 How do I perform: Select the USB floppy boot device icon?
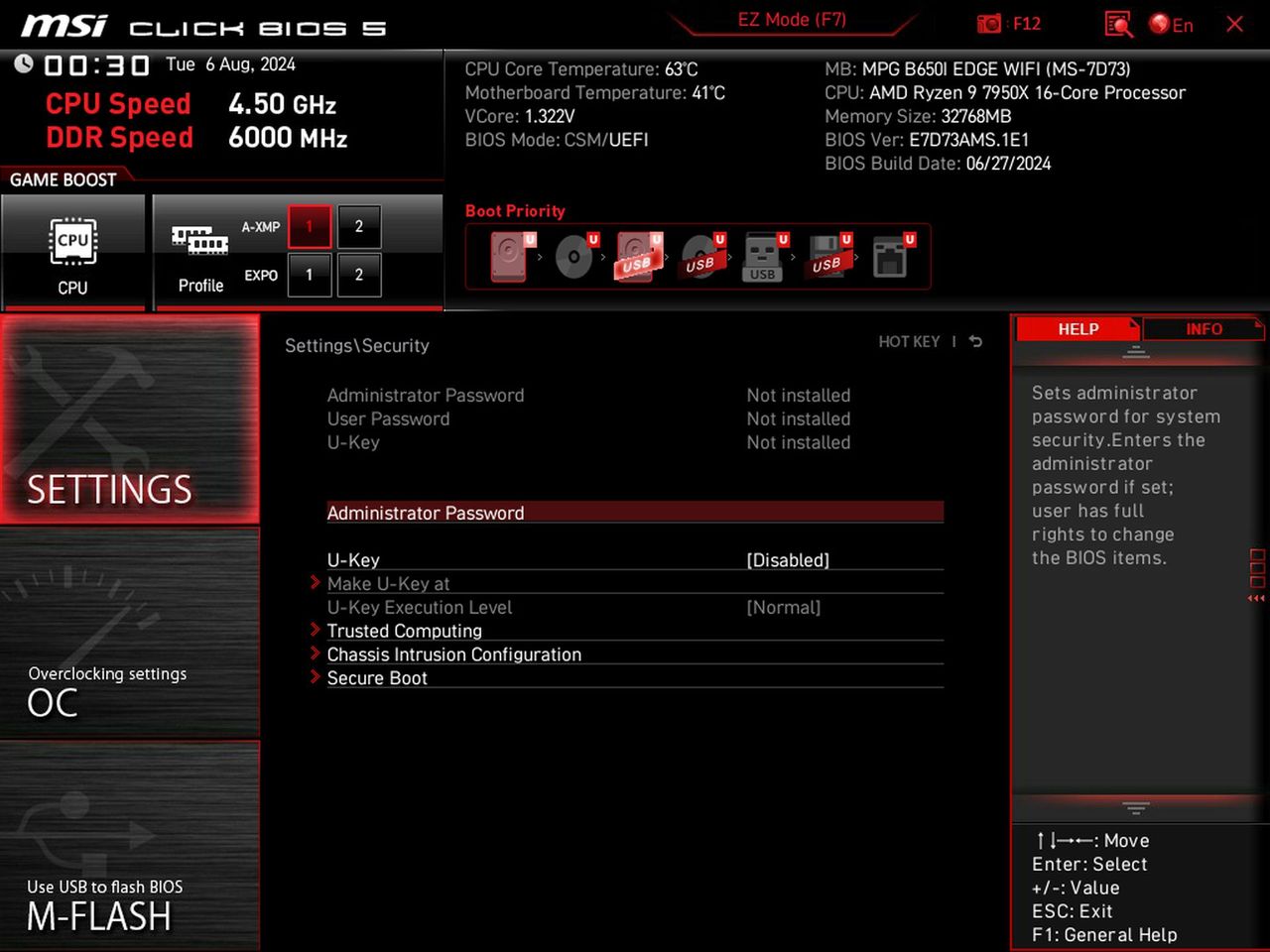coord(828,256)
